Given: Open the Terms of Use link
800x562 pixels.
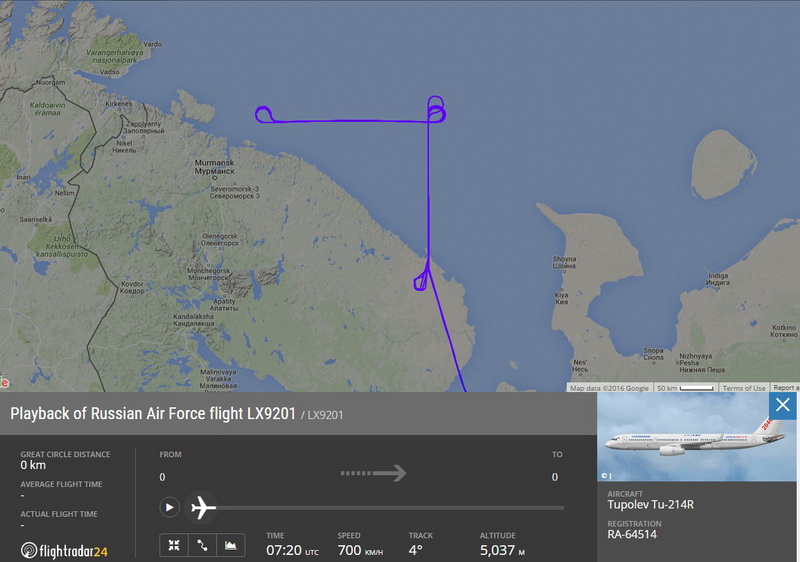Looking at the screenshot, I should (x=743, y=388).
